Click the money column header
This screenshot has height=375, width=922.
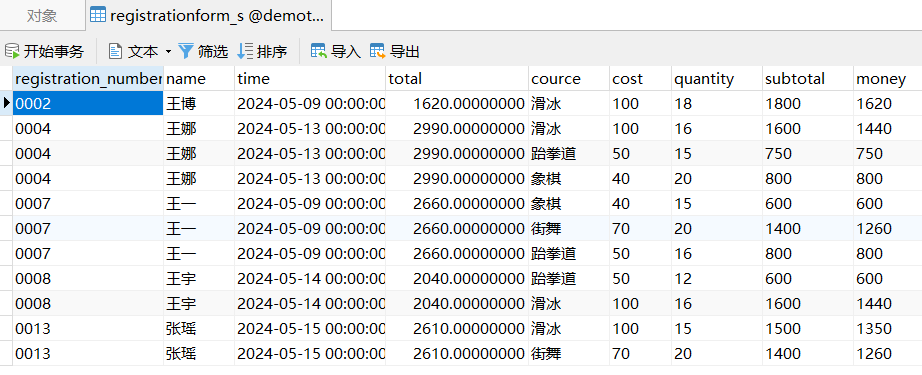[887, 79]
